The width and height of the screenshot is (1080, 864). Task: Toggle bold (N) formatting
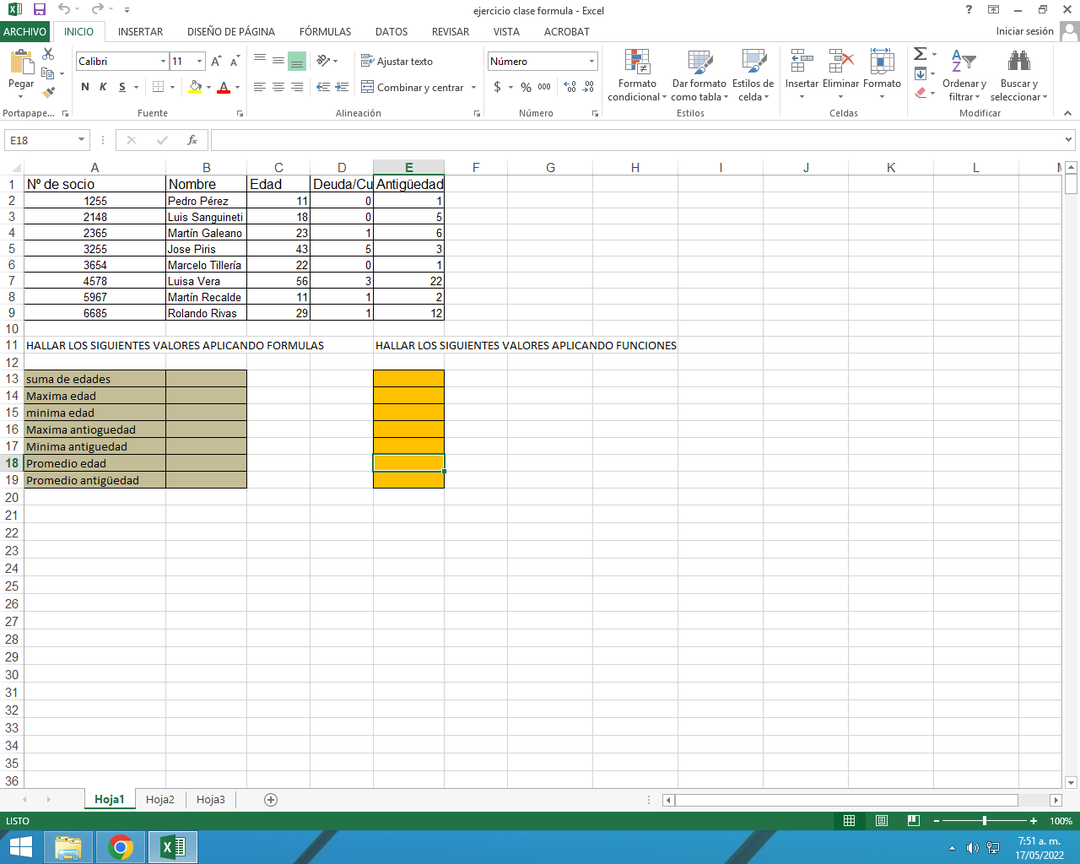click(85, 87)
